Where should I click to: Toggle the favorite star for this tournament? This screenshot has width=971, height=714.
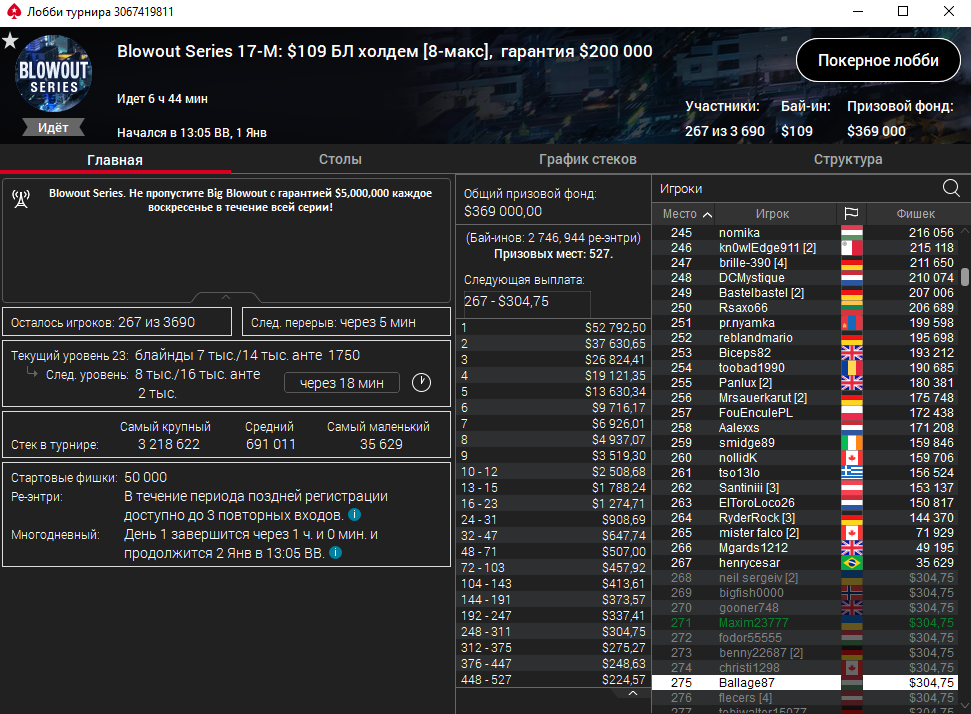(10, 41)
